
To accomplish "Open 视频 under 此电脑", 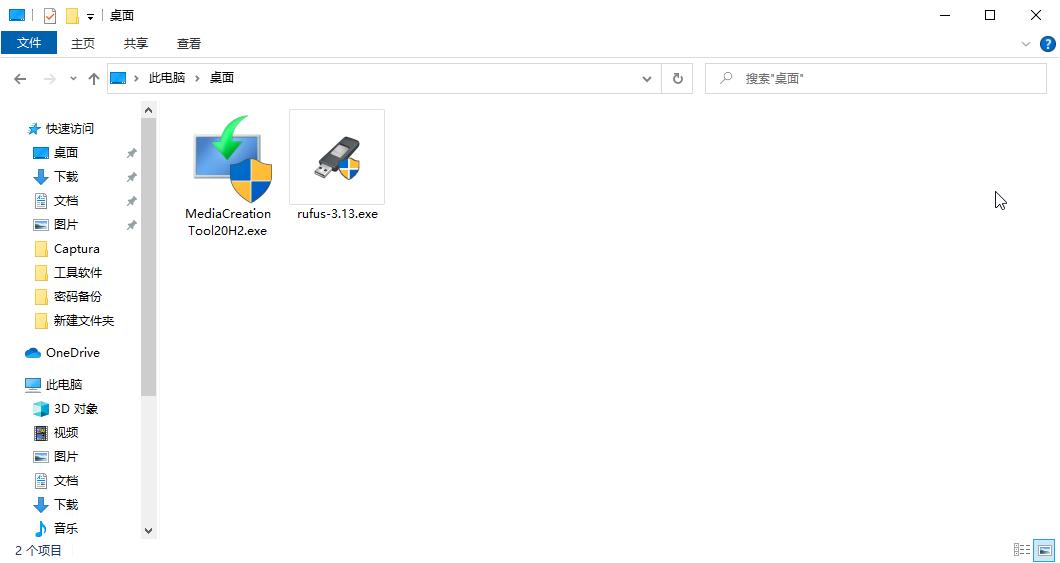I will [x=66, y=433].
